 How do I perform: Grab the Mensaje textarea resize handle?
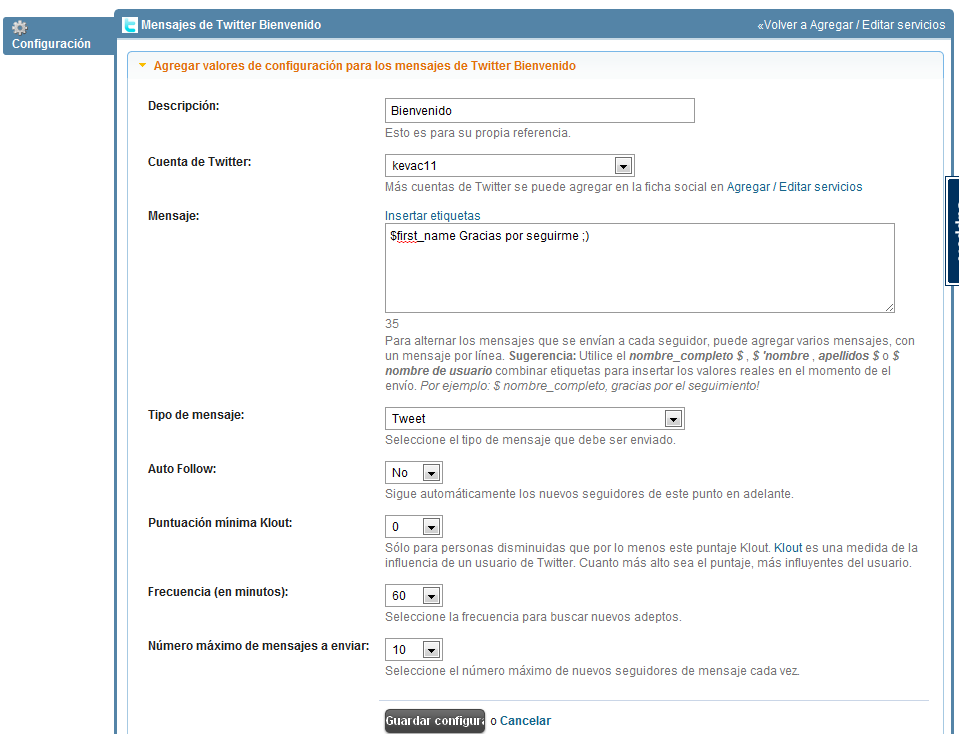tap(889, 307)
